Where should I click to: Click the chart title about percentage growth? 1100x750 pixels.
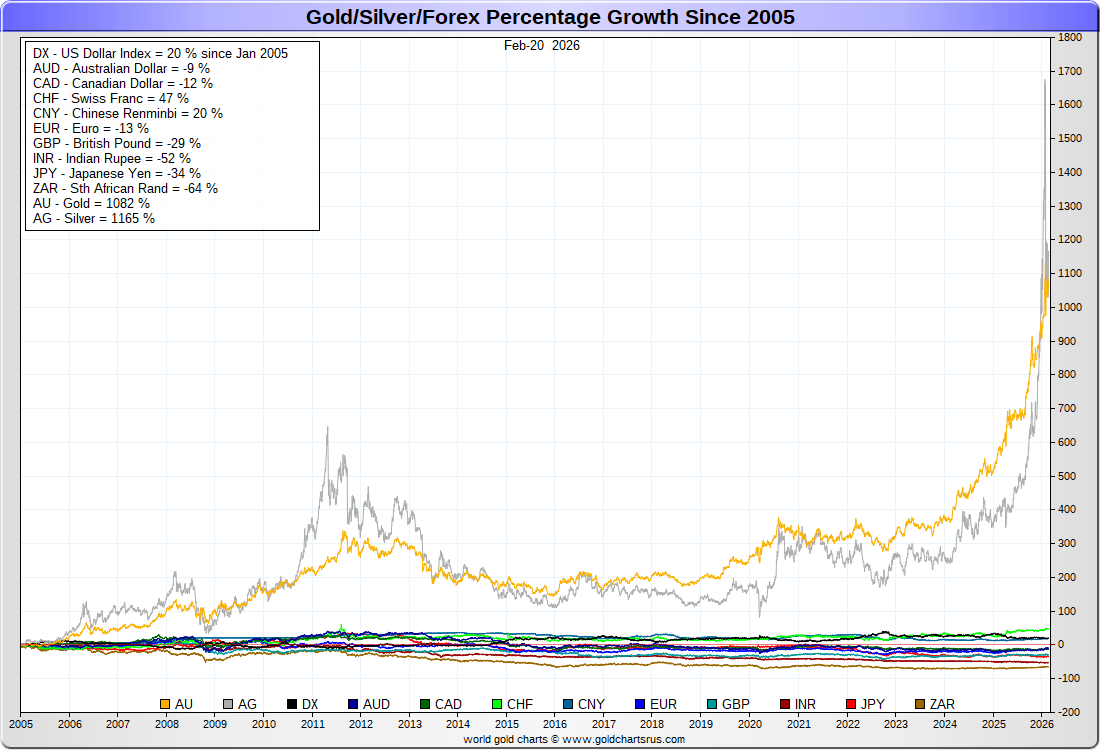click(549, 17)
